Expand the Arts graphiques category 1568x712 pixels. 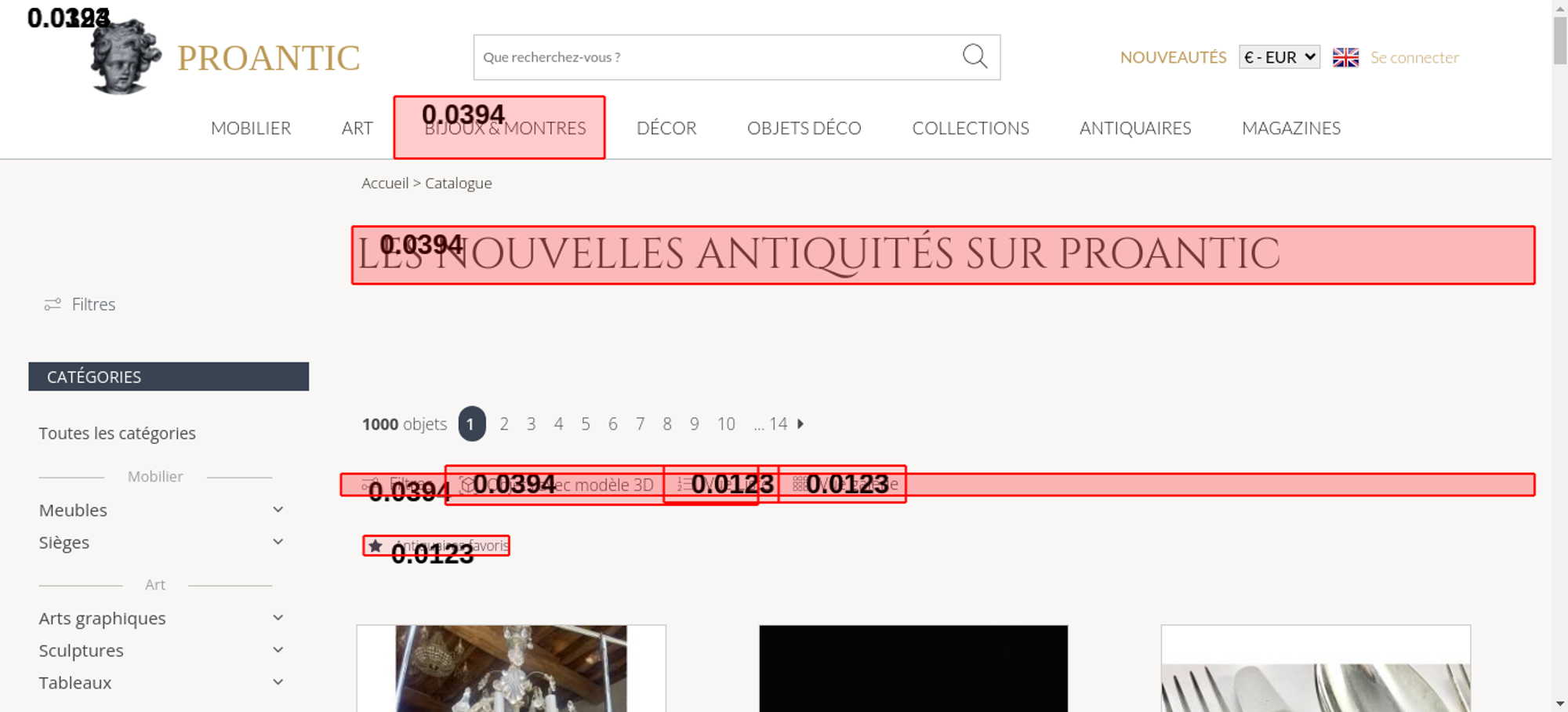278,618
